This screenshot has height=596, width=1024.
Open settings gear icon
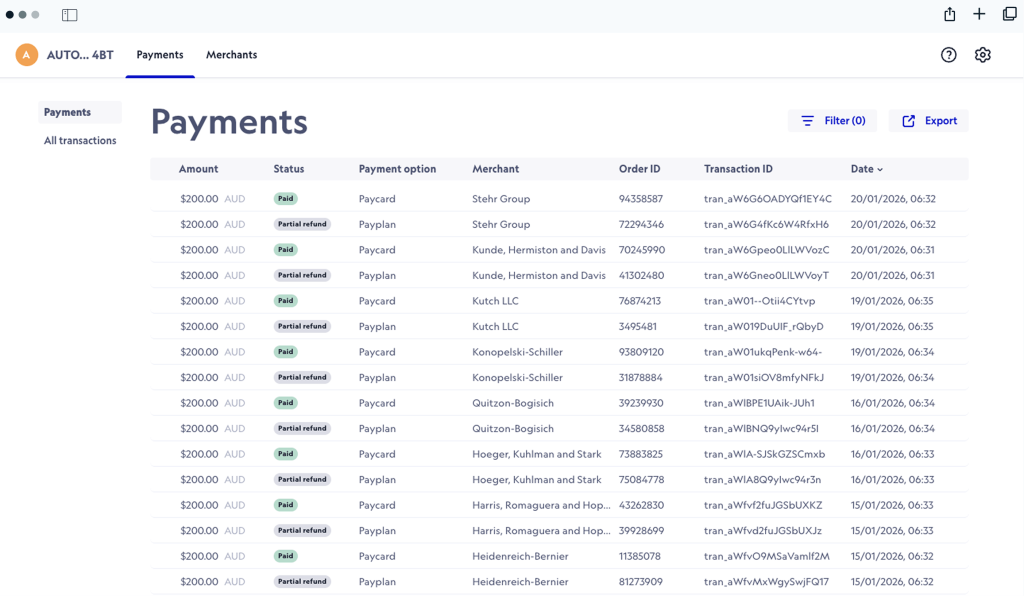tap(982, 55)
